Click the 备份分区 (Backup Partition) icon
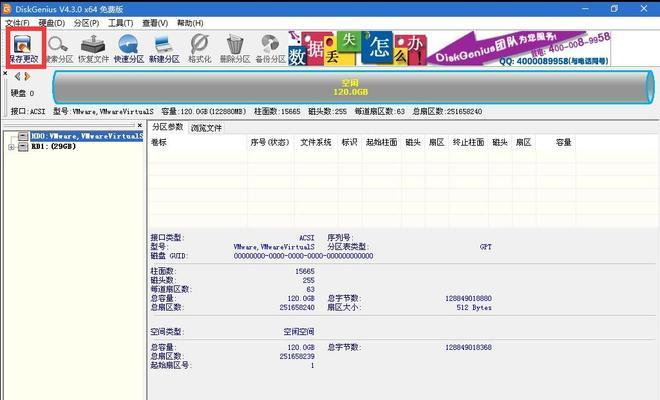This screenshot has width=660, height=400. pyautogui.click(x=270, y=49)
